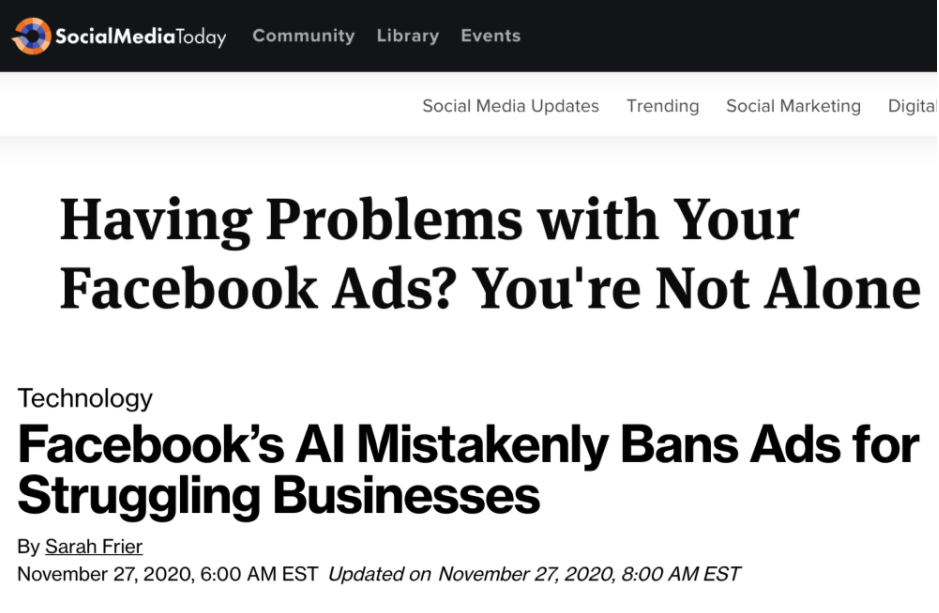Viewport: 939px width, 613px height.
Task: Click blank area left of Social Media Updates
Action: (x=200, y=106)
